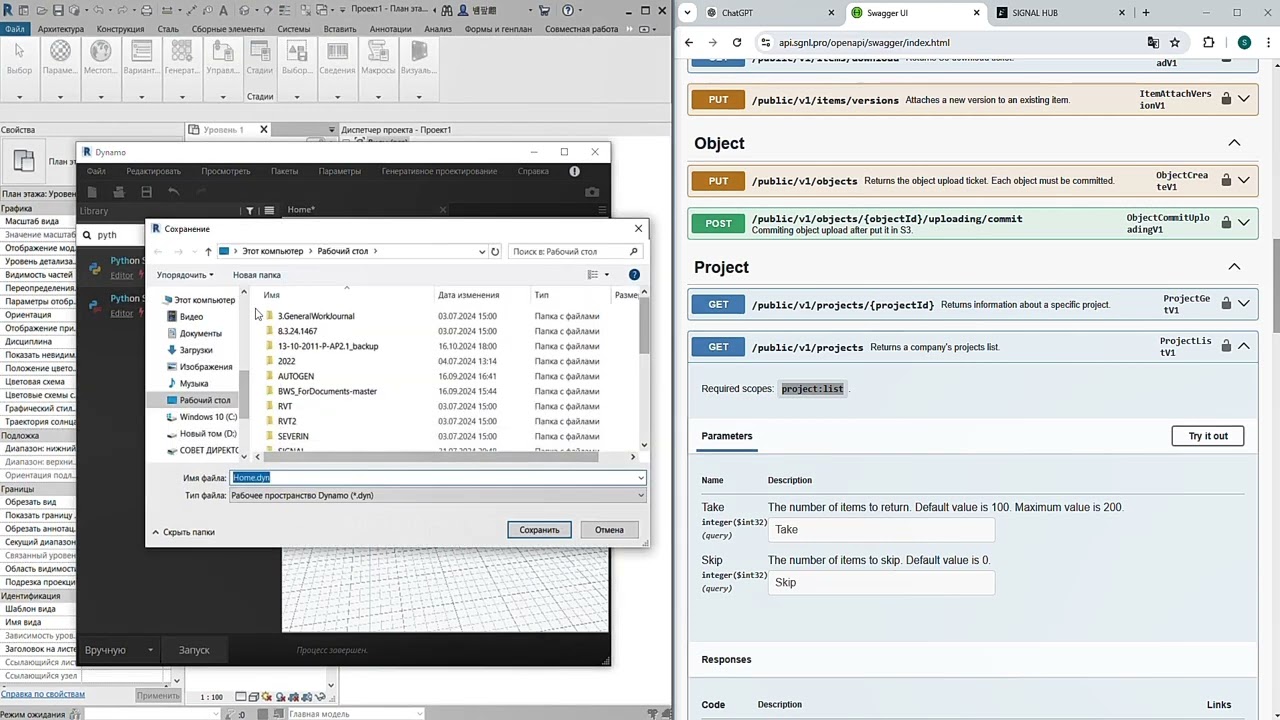Collapse the GET /public/v1/projects operation chevron

[1244, 347]
